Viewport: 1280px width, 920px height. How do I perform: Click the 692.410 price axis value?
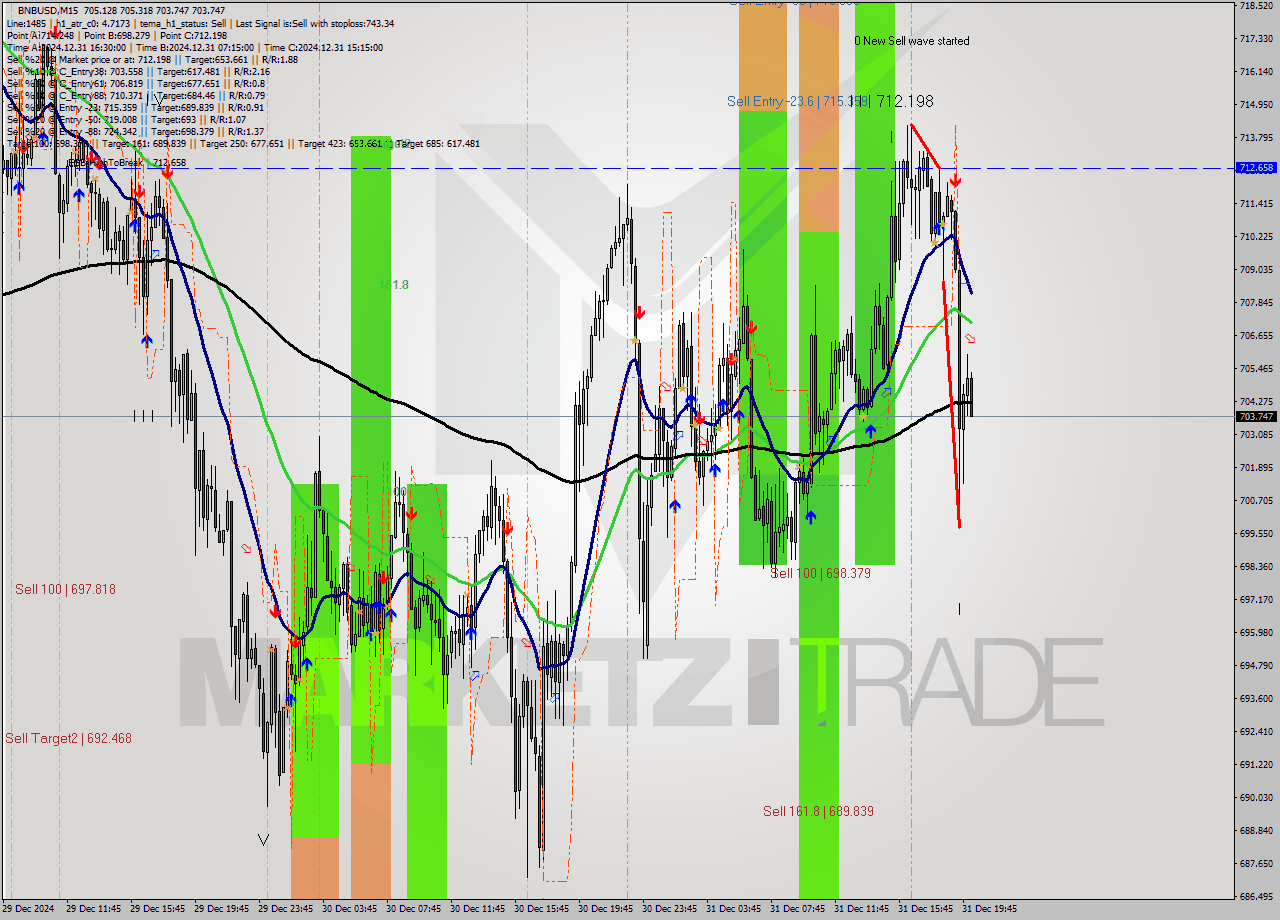tap(1256, 732)
